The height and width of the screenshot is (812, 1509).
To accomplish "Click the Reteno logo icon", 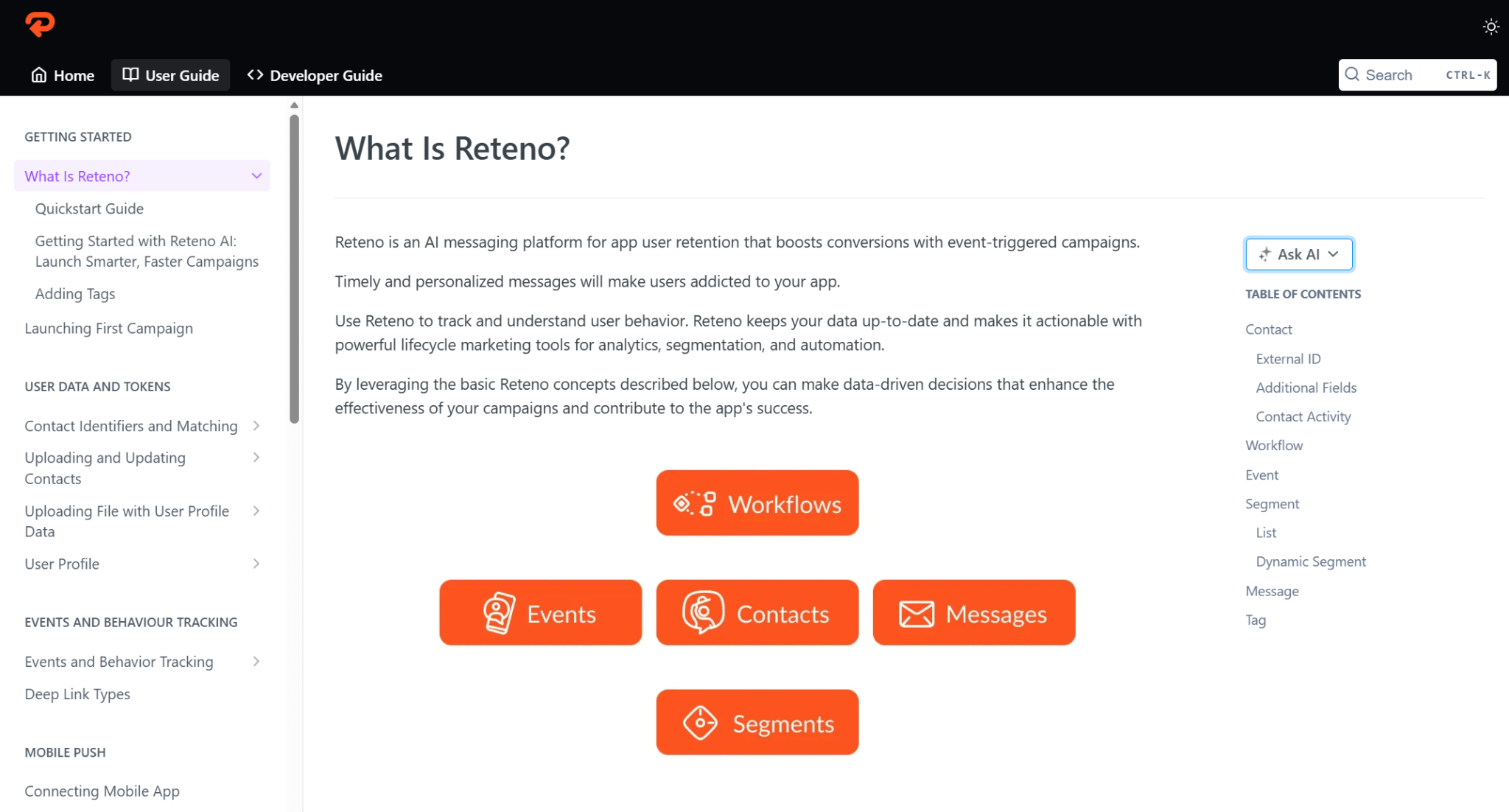I will [x=39, y=24].
